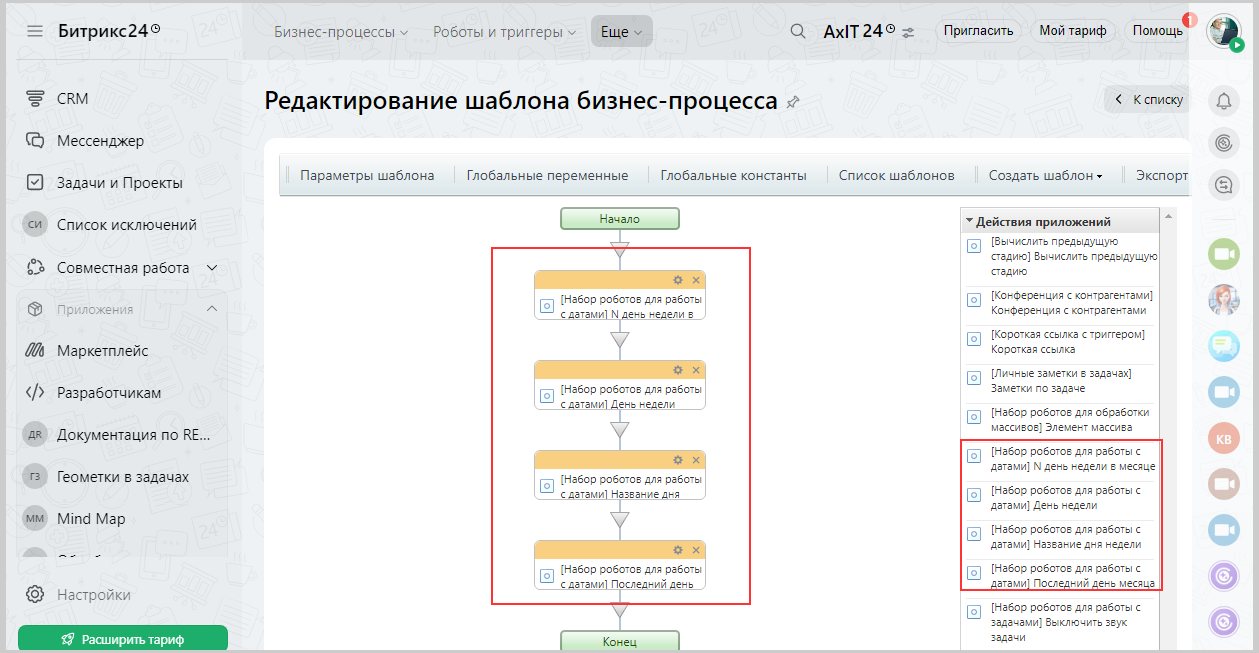Image resolution: width=1259 pixels, height=653 pixels.
Task: Click the Короткая ссылка action icon
Action: [x=974, y=340]
